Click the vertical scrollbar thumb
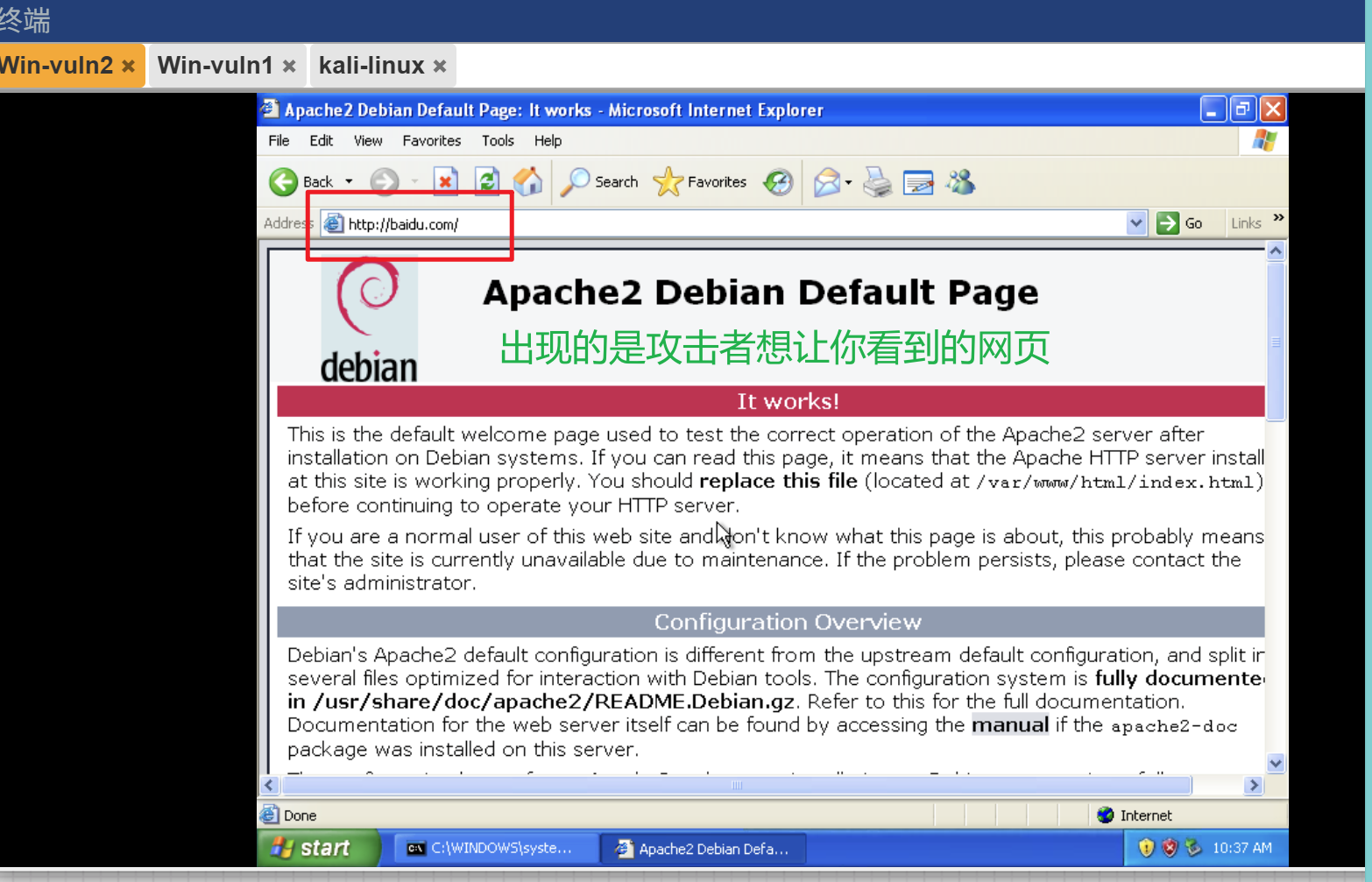The height and width of the screenshot is (882, 1372). [x=1276, y=342]
